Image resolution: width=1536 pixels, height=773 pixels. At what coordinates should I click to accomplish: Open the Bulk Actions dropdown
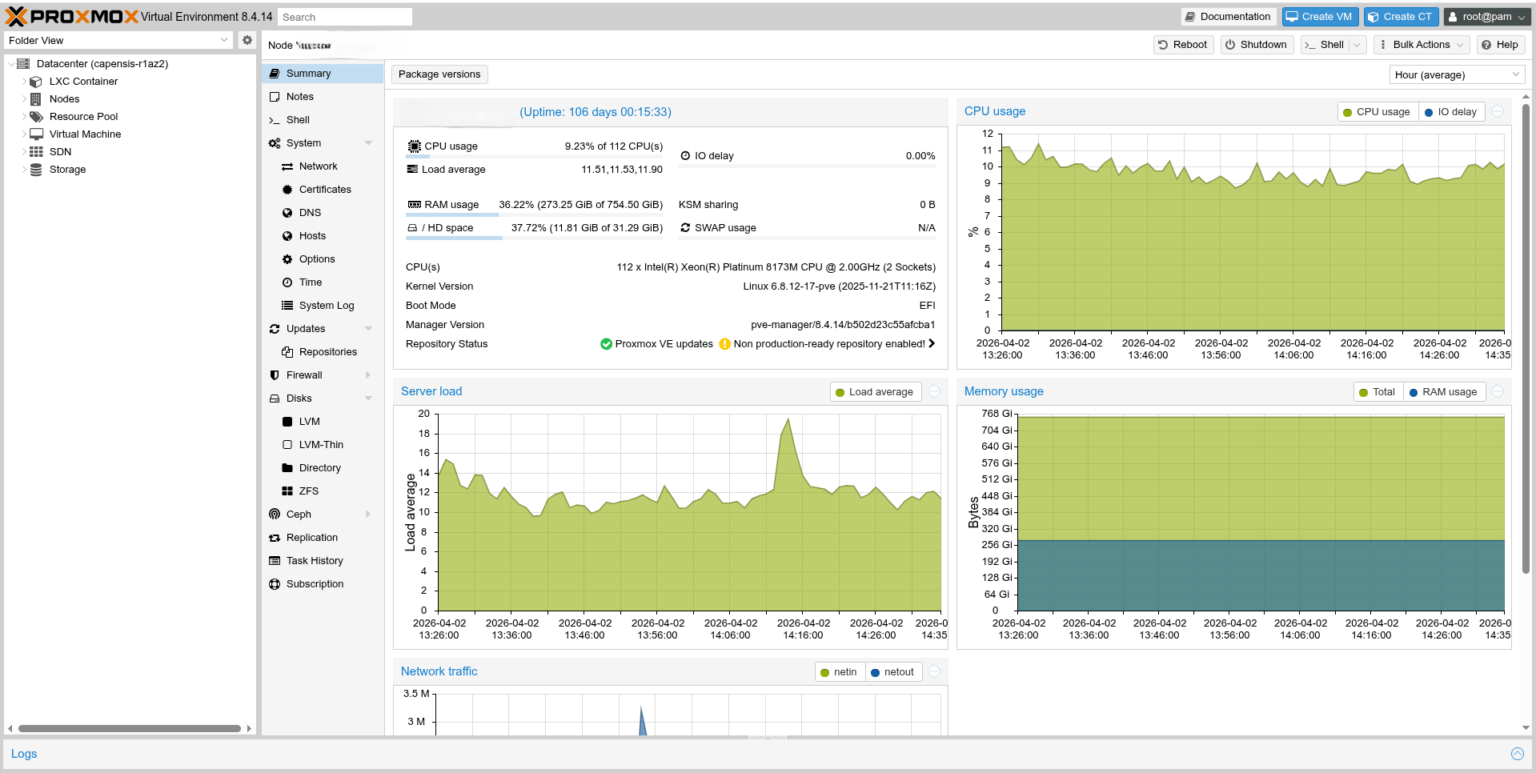click(1422, 45)
